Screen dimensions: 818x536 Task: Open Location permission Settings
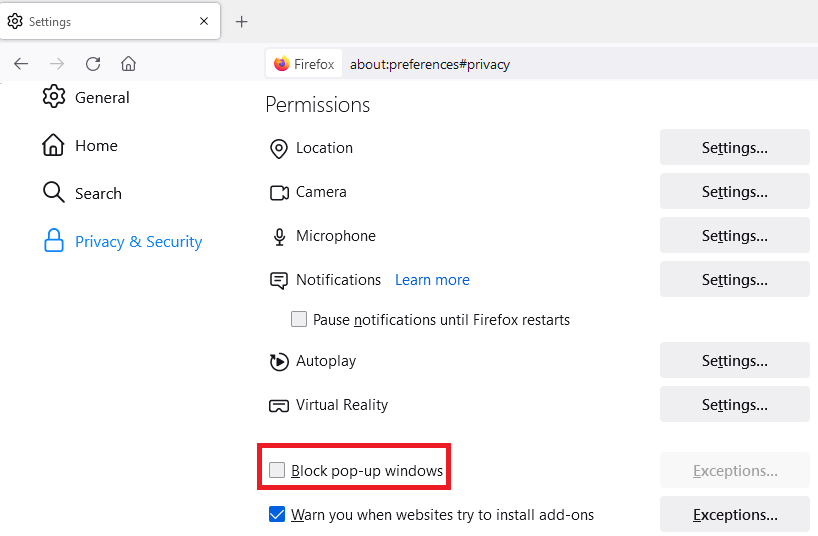tap(734, 148)
